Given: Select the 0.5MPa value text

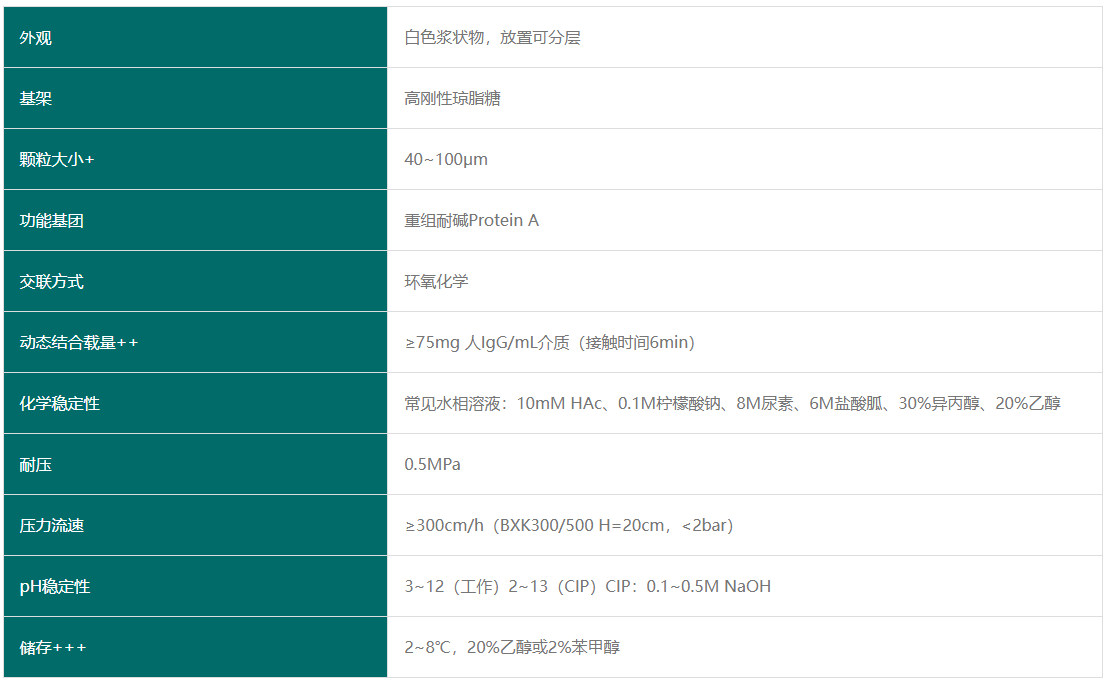Looking at the screenshot, I should 432,465.
